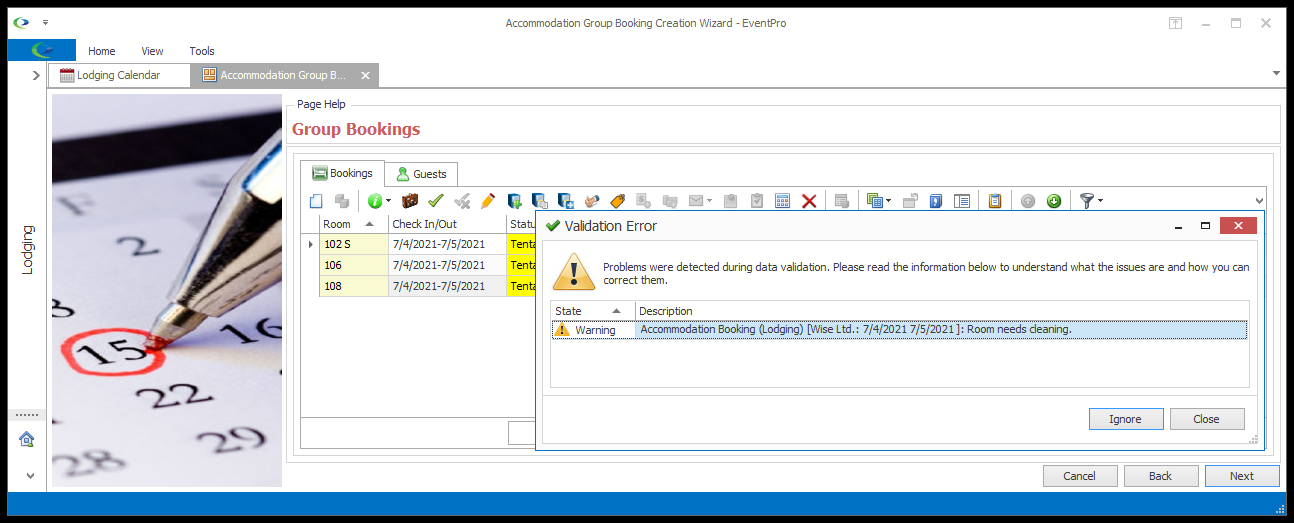
Task: Click the Description column header
Action: point(942,311)
